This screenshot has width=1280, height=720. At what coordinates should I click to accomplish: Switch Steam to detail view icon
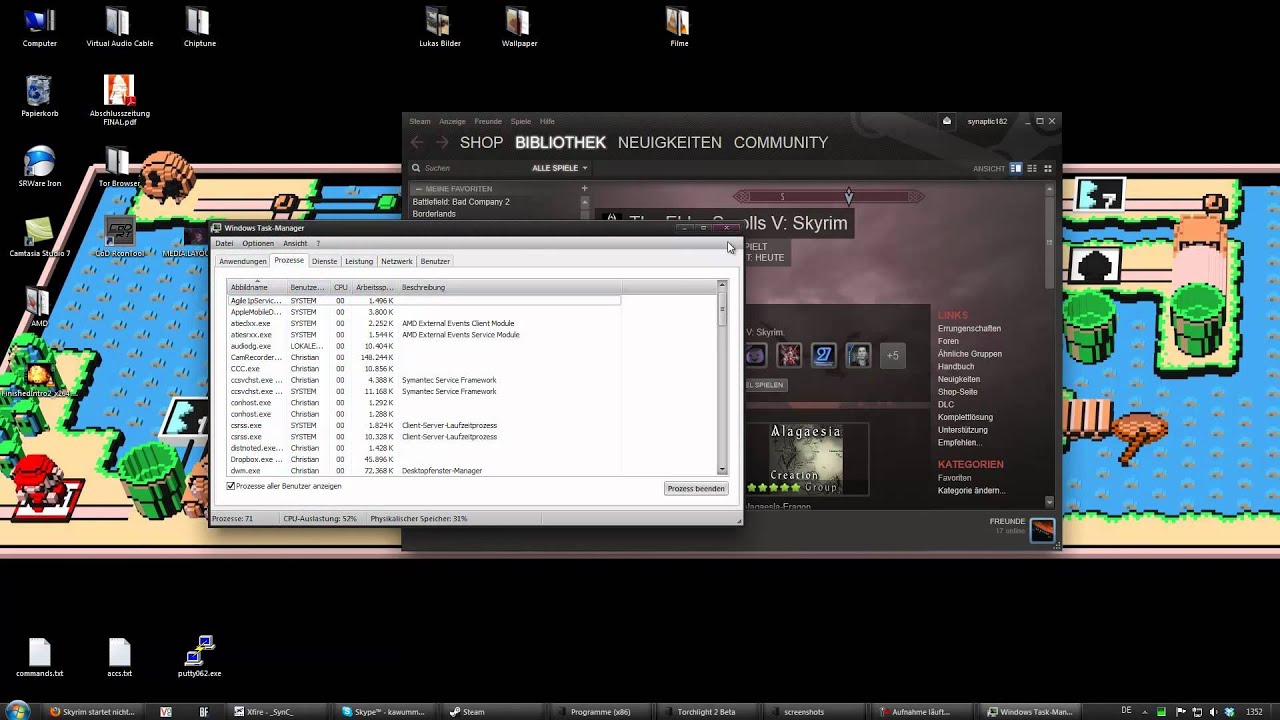[x=1016, y=168]
